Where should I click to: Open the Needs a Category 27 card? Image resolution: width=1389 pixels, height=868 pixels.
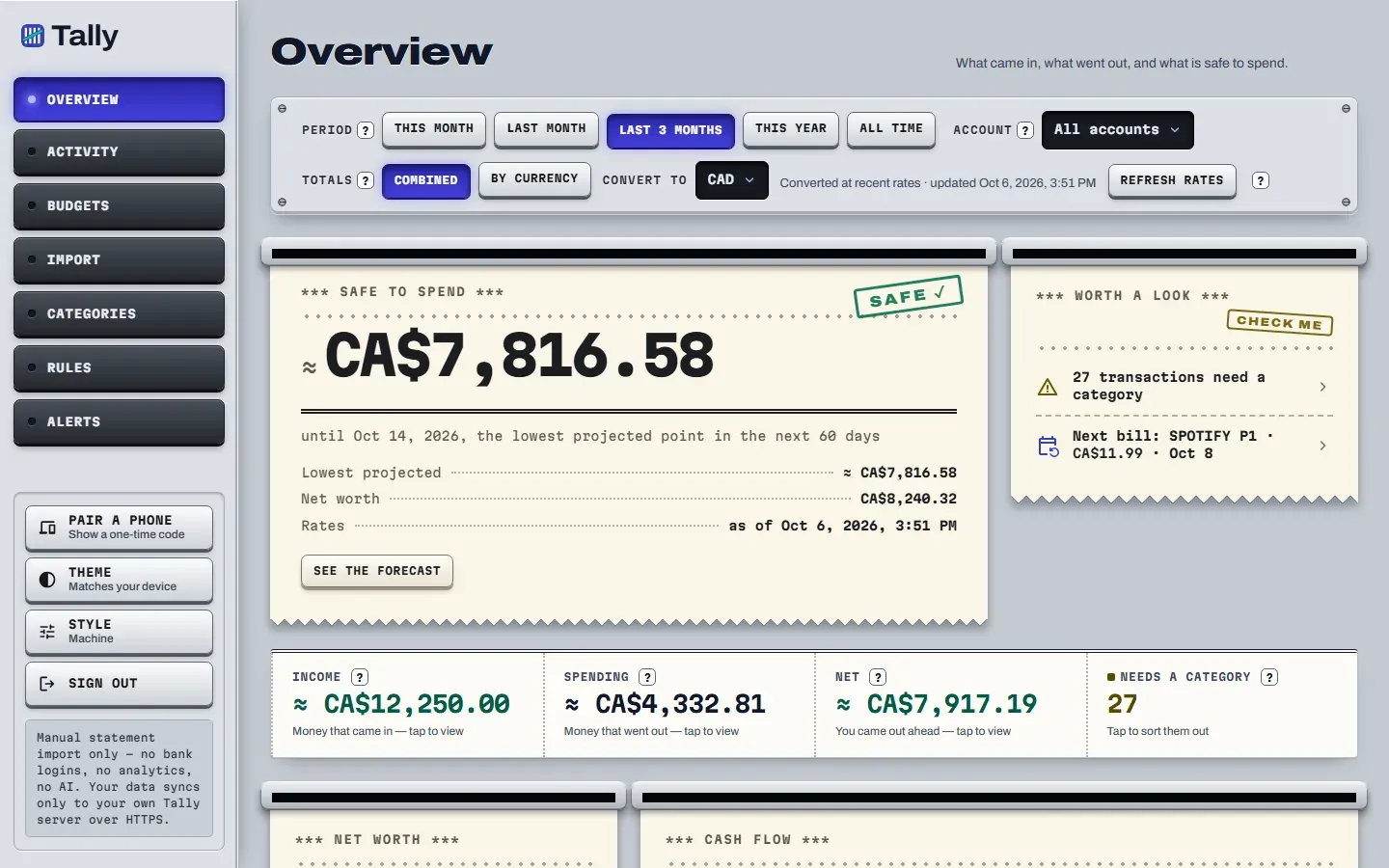(x=1222, y=704)
